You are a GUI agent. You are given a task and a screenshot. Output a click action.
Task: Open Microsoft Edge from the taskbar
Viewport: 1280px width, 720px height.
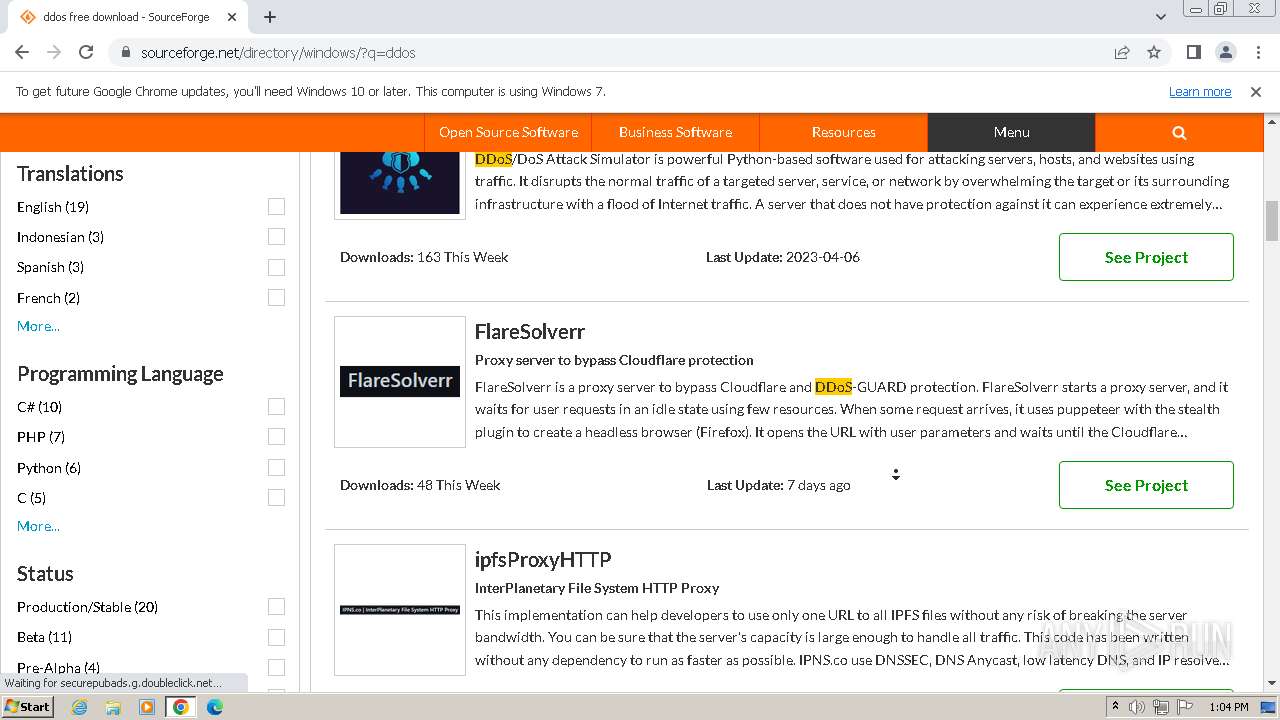pos(215,706)
